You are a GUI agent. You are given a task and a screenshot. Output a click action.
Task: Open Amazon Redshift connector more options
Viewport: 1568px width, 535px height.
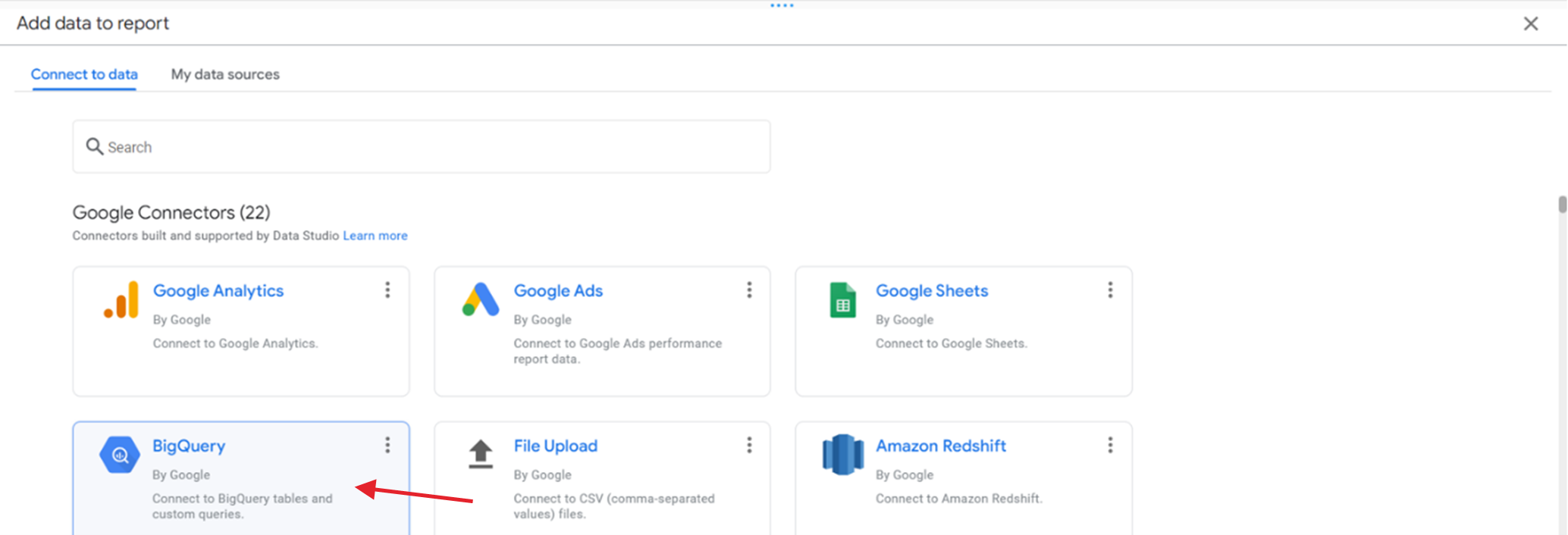tap(1110, 445)
